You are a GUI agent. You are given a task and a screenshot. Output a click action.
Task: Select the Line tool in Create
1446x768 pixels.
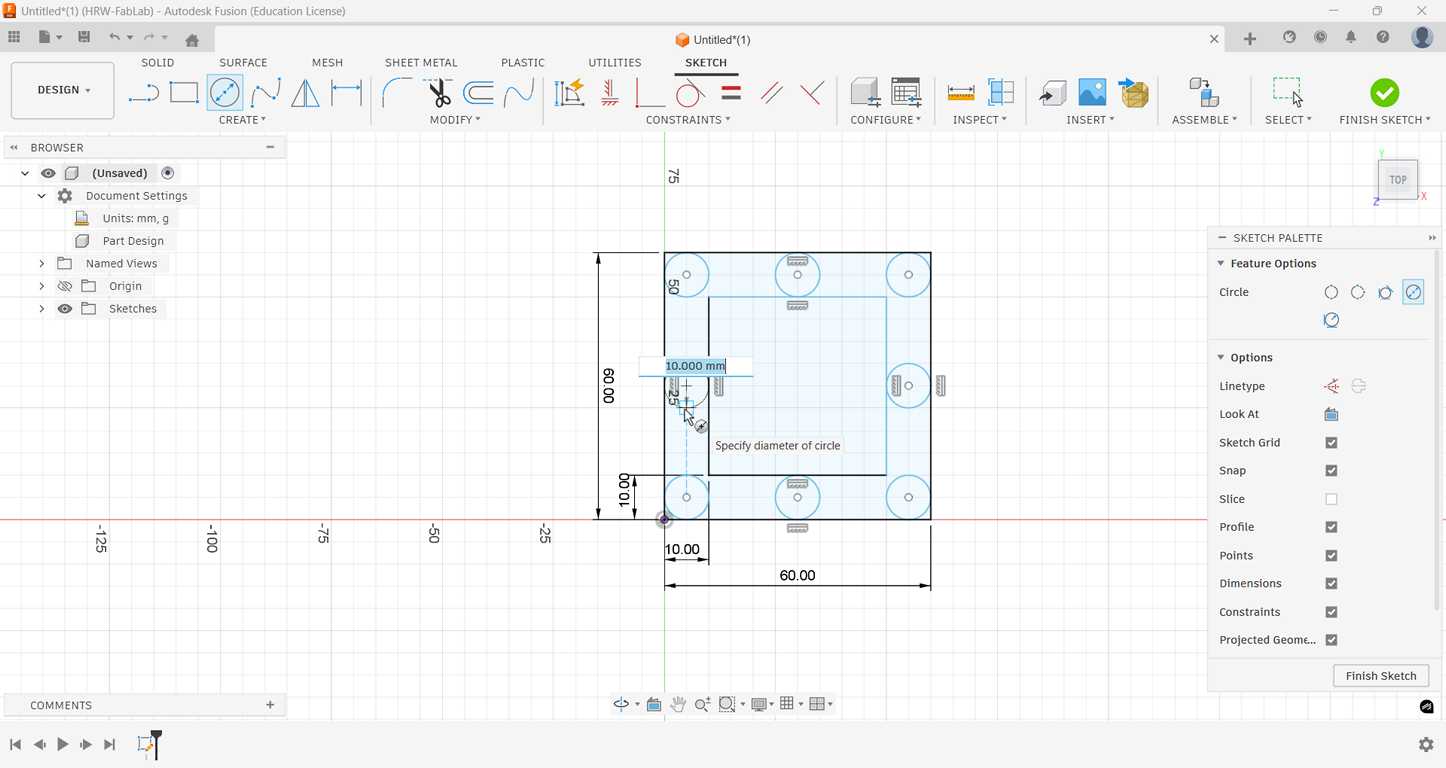(x=144, y=93)
